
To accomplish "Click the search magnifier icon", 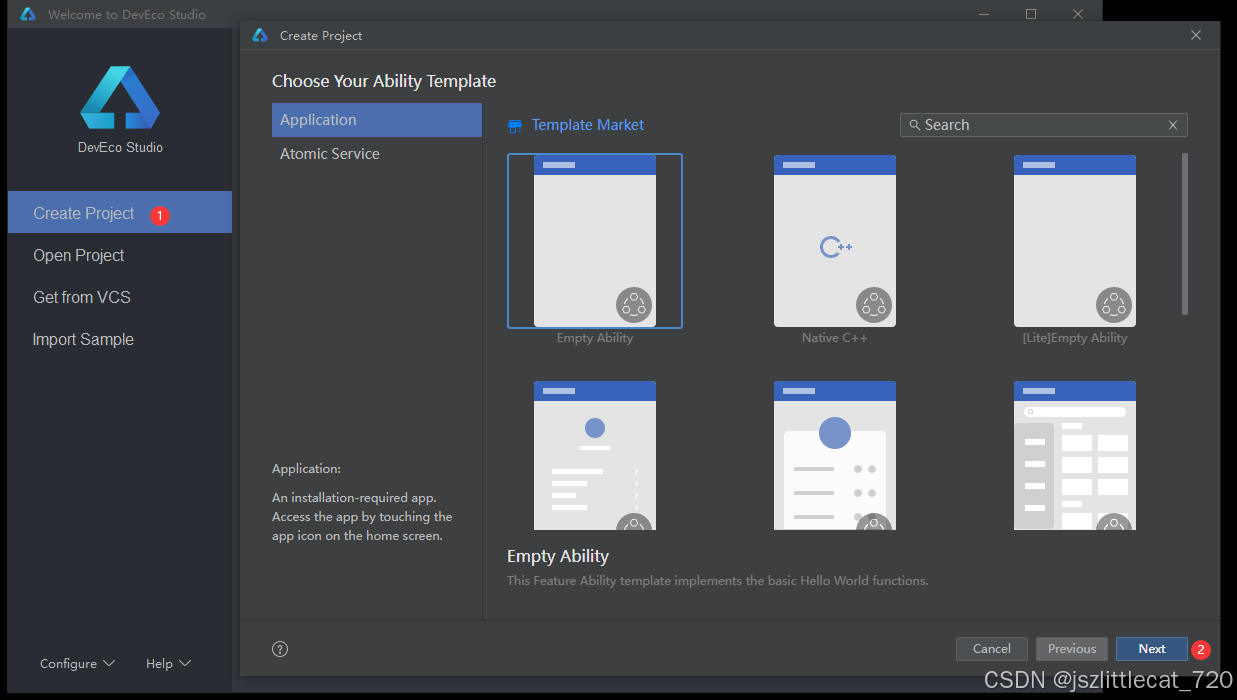I will click(914, 125).
